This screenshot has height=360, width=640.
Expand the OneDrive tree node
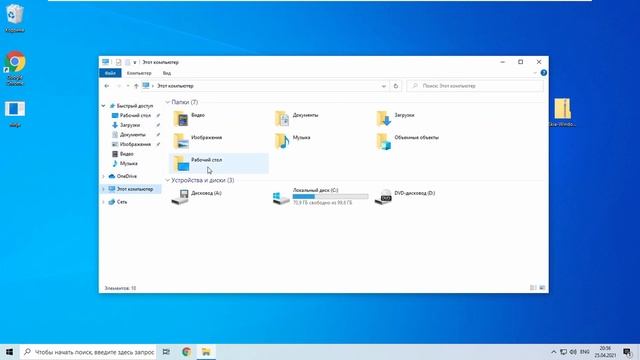(104, 176)
